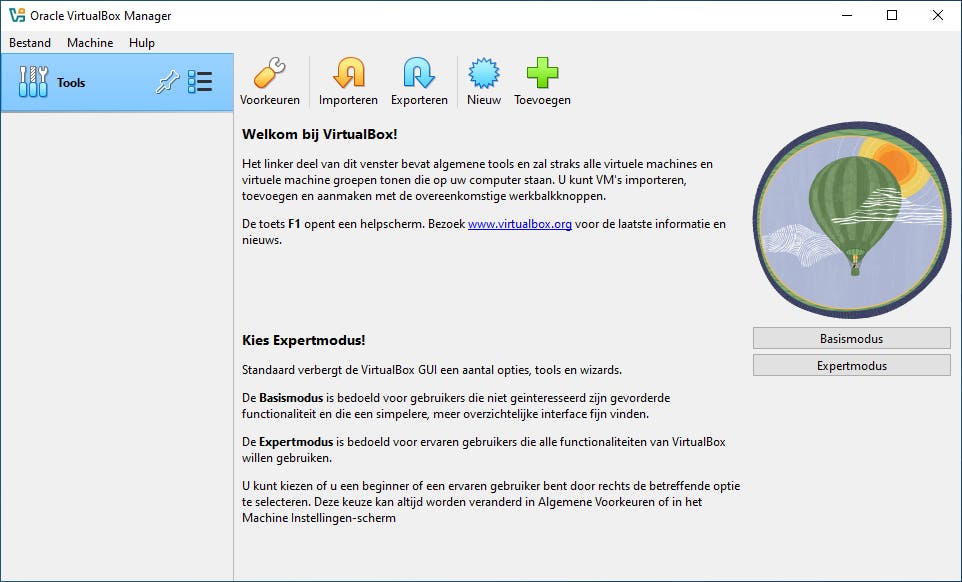Click the VirtualBox logo in title bar
This screenshot has width=962, height=582.
(17, 15)
